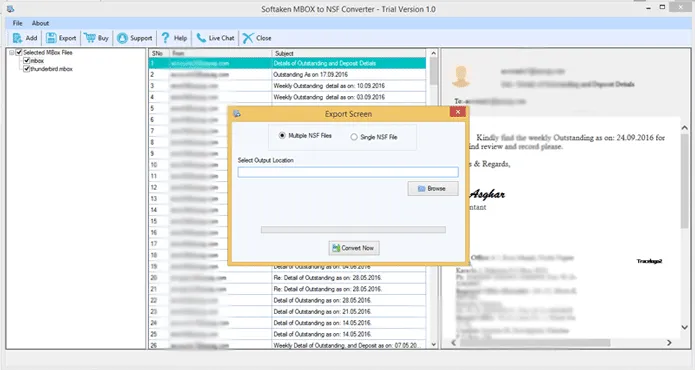Select email Weekly Outstanding detail 10.09.2016
The width and height of the screenshot is (695, 370).
(287, 86)
